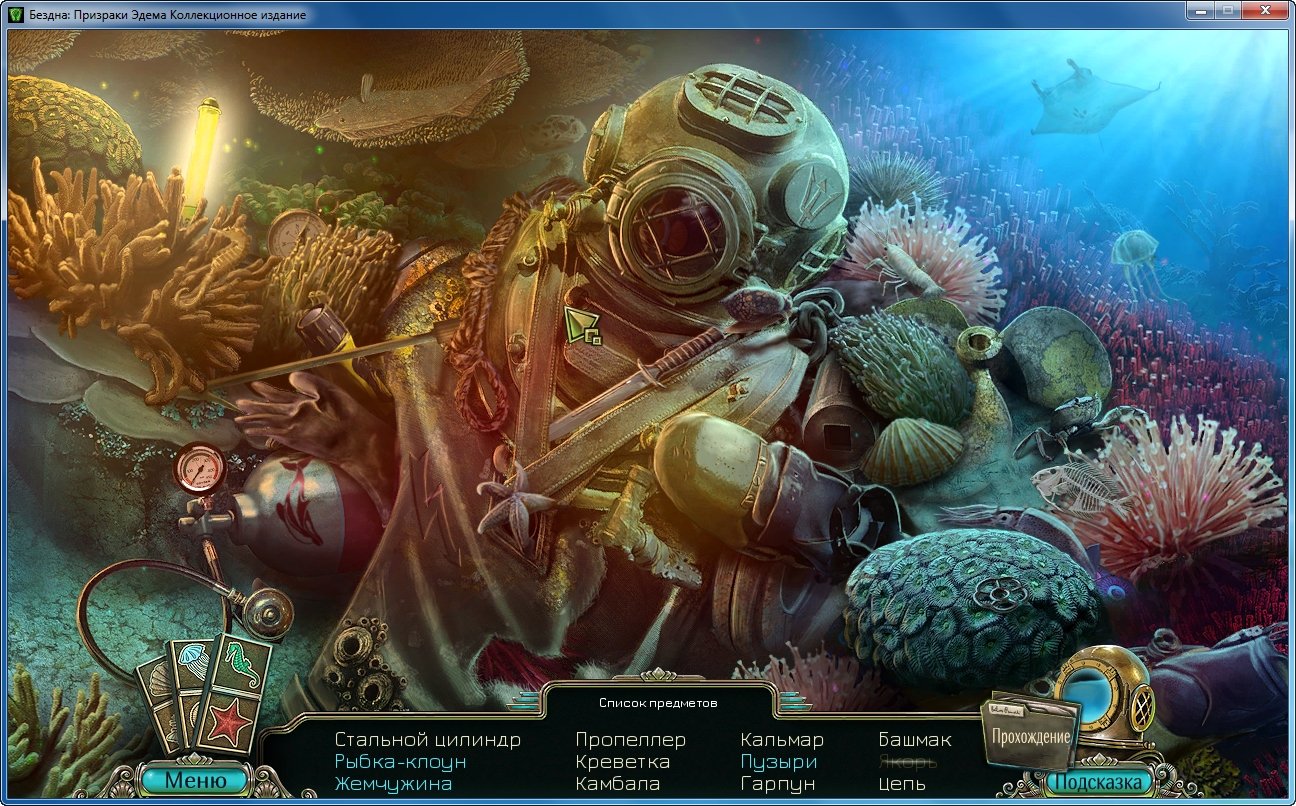The image size is (1296, 806).
Task: Click the game icon in title bar
Action: [15, 15]
